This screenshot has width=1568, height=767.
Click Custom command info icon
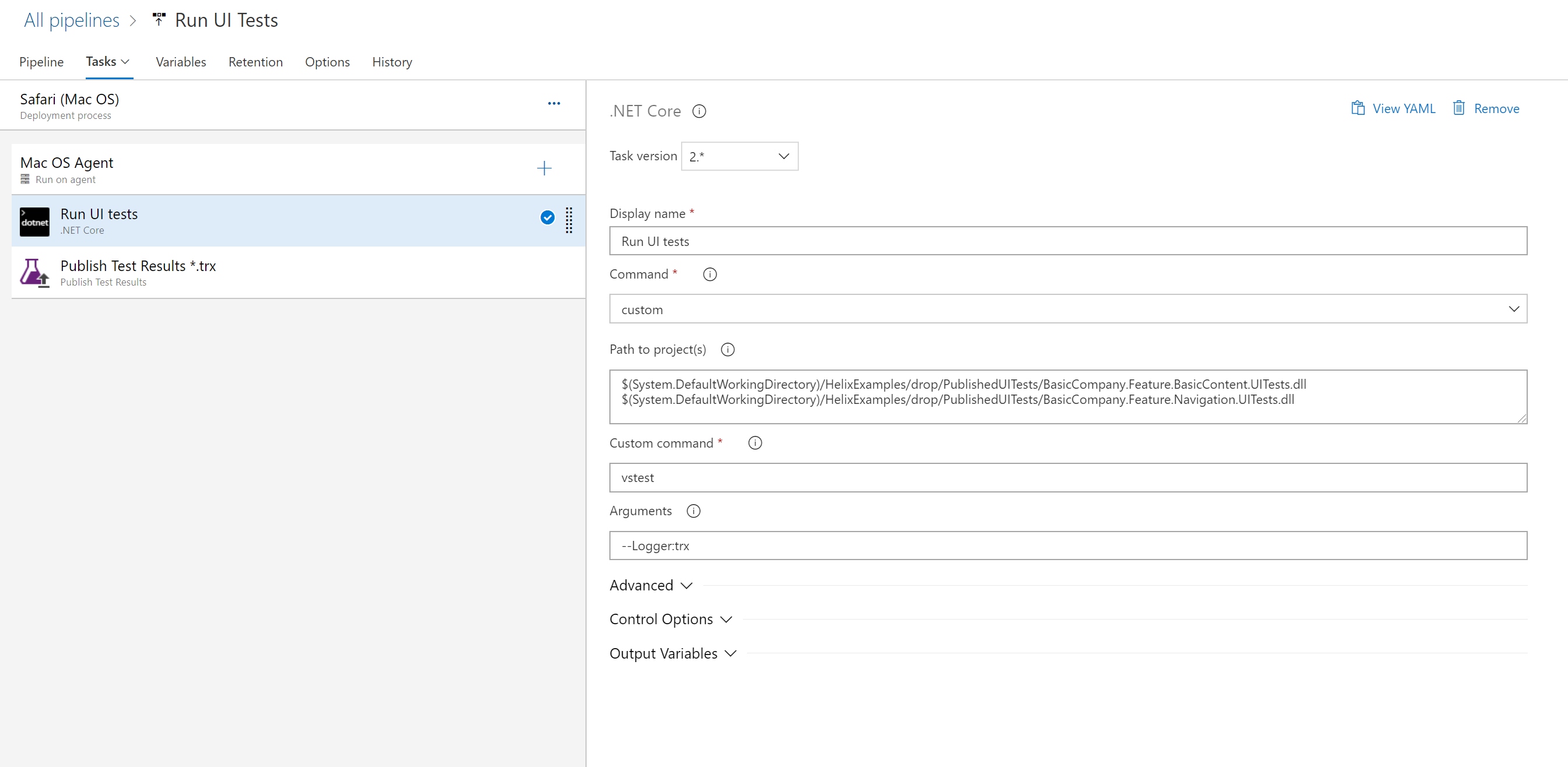pos(754,443)
